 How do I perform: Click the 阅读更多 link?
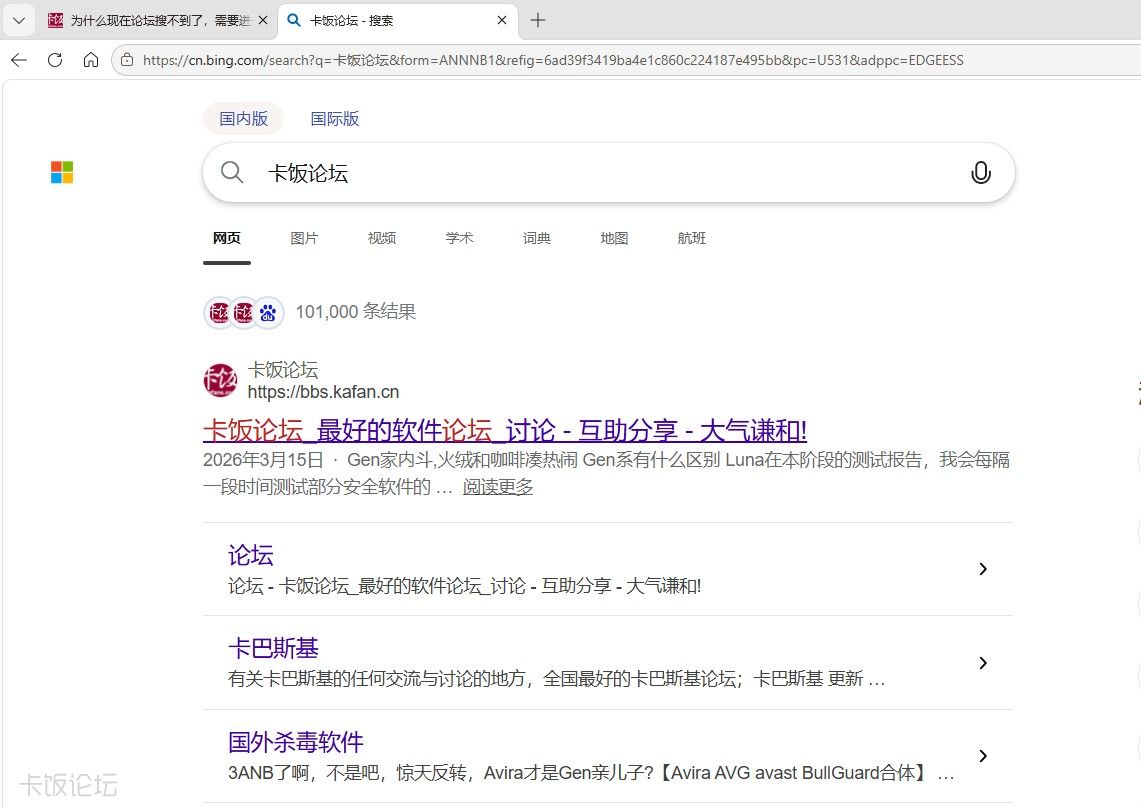(498, 487)
